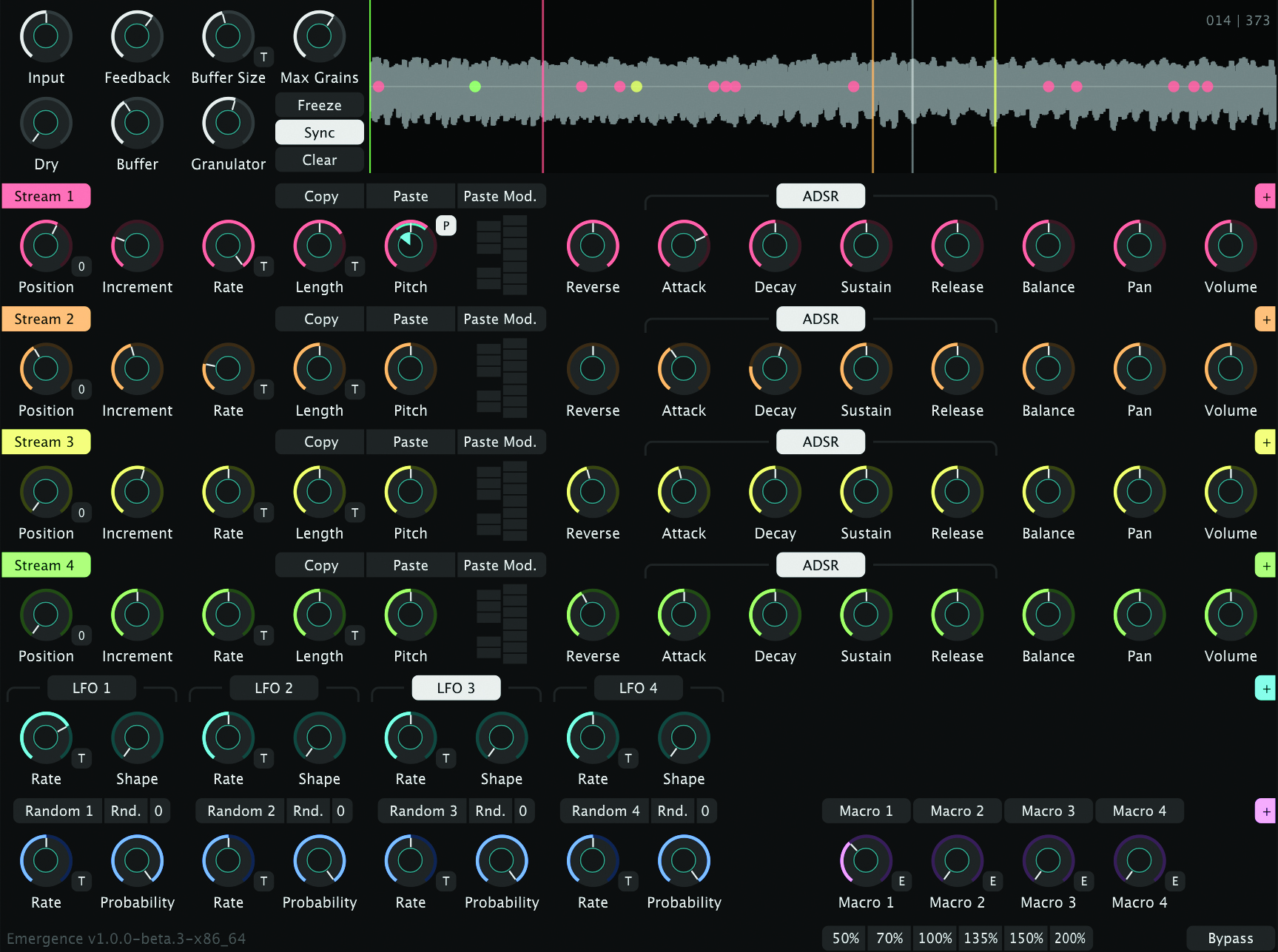Click the green plus icon on Stream 4 row

1266,566
